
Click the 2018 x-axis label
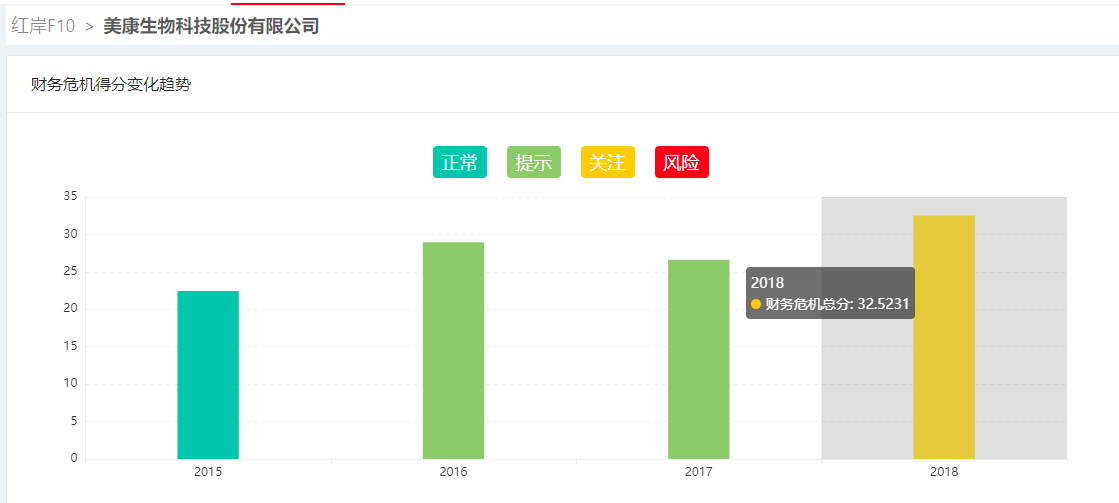coord(944,472)
